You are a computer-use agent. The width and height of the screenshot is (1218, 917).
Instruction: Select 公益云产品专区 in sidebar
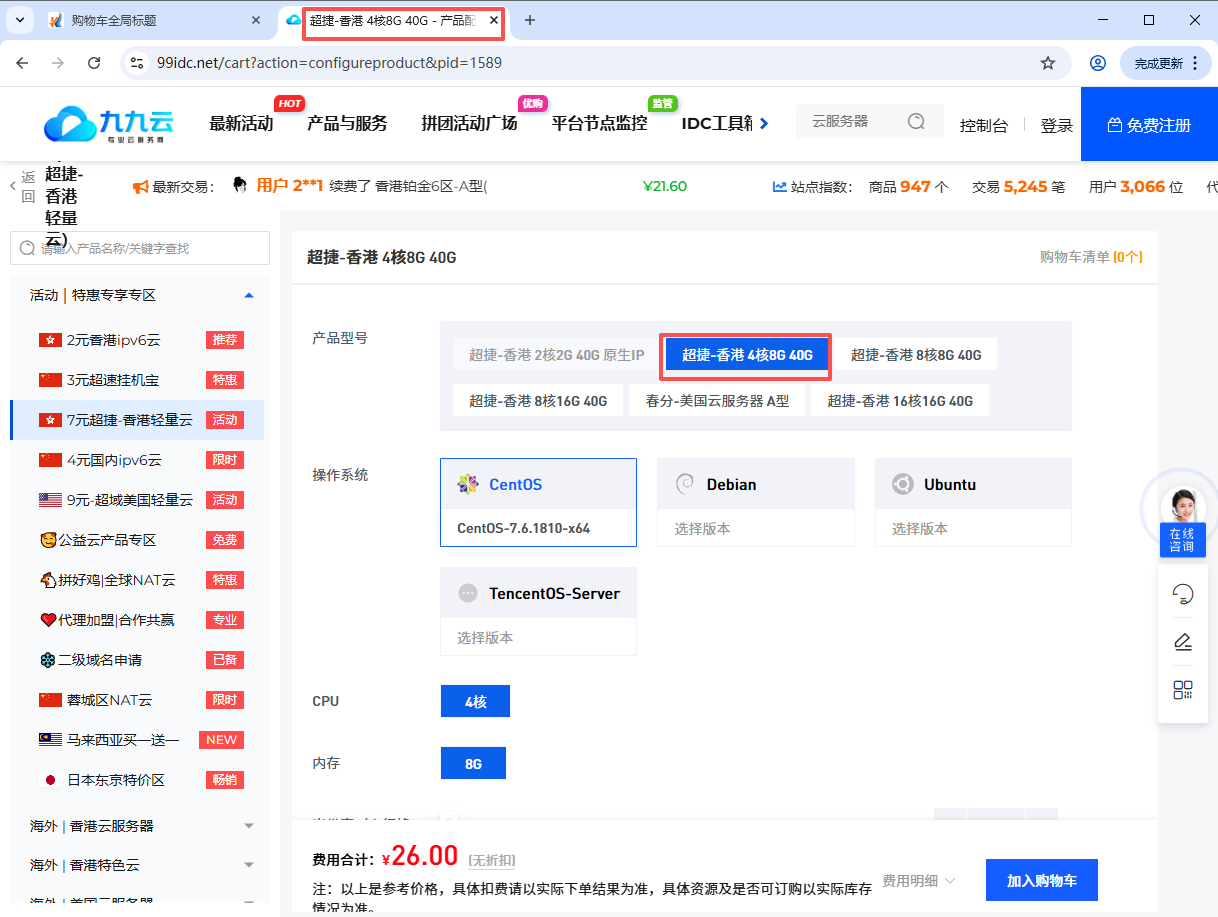click(x=137, y=540)
